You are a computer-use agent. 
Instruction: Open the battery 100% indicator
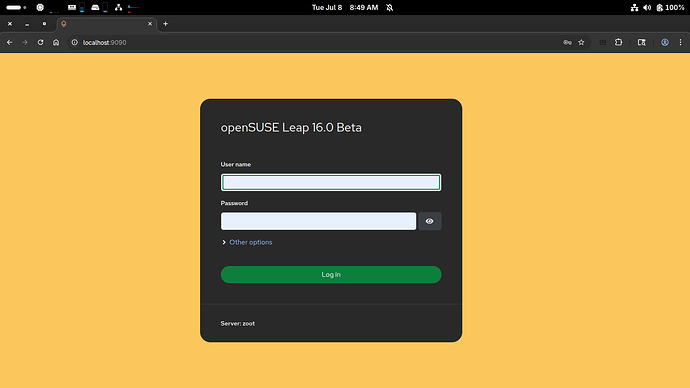click(670, 7)
